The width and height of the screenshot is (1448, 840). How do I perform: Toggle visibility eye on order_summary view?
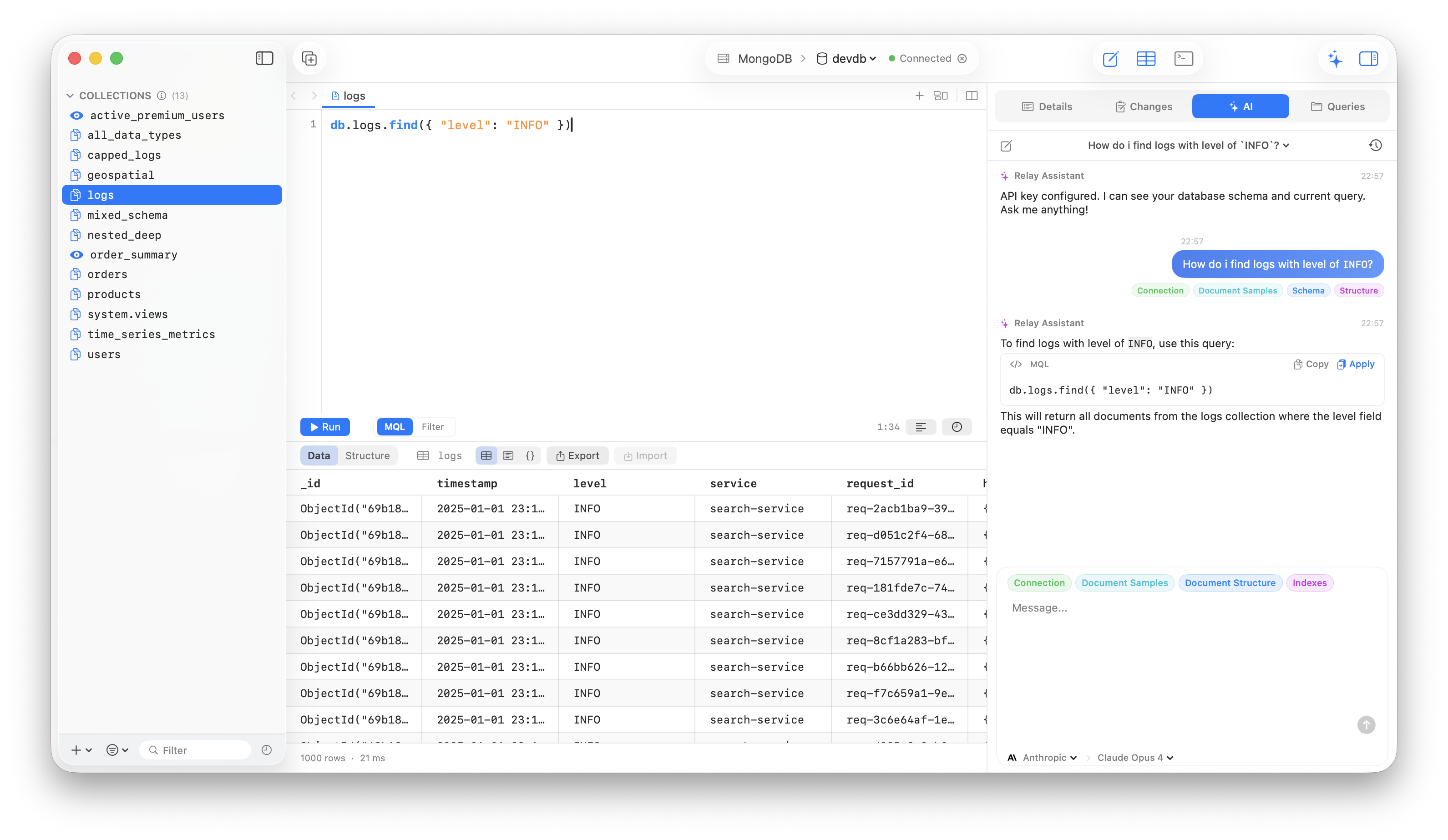76,254
